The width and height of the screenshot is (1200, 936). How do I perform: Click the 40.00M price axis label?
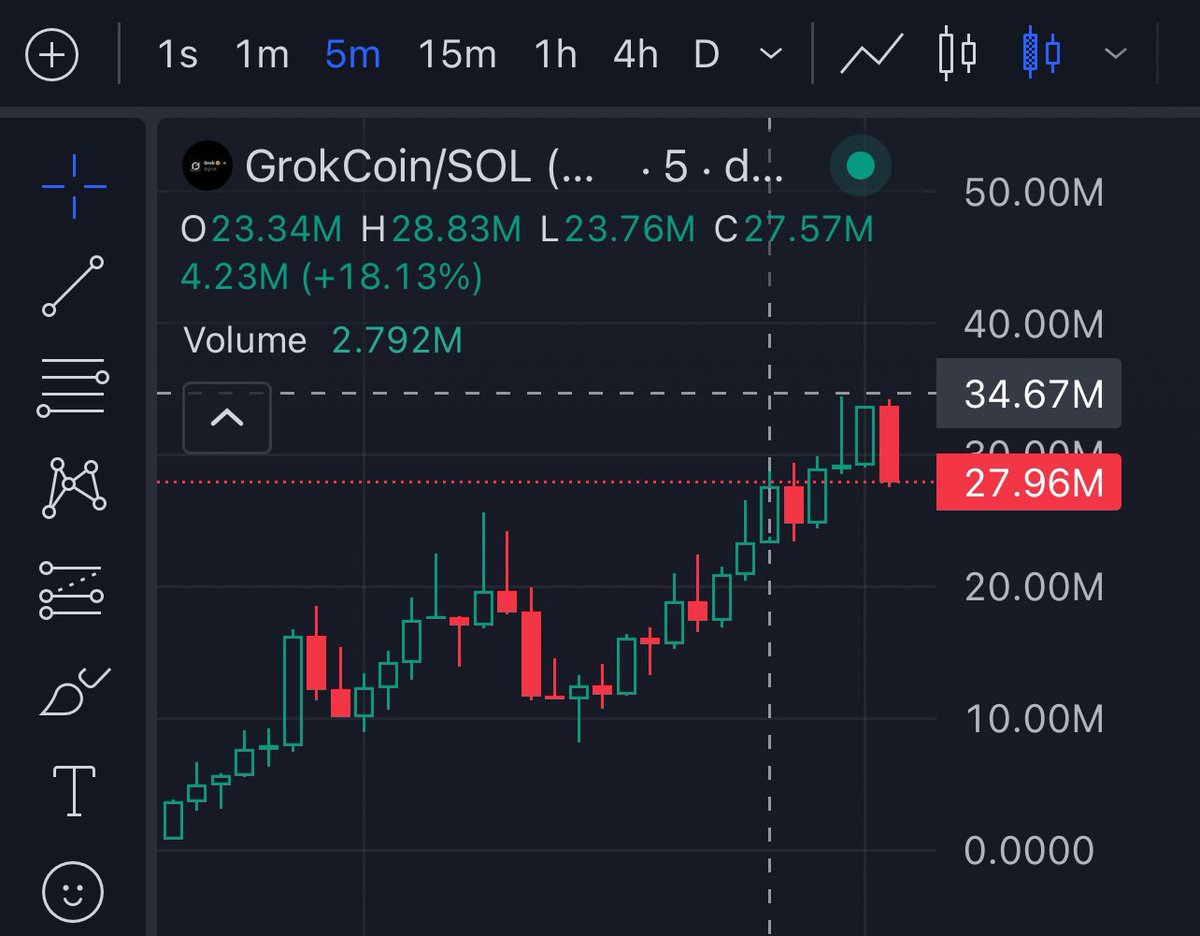[x=1034, y=323]
